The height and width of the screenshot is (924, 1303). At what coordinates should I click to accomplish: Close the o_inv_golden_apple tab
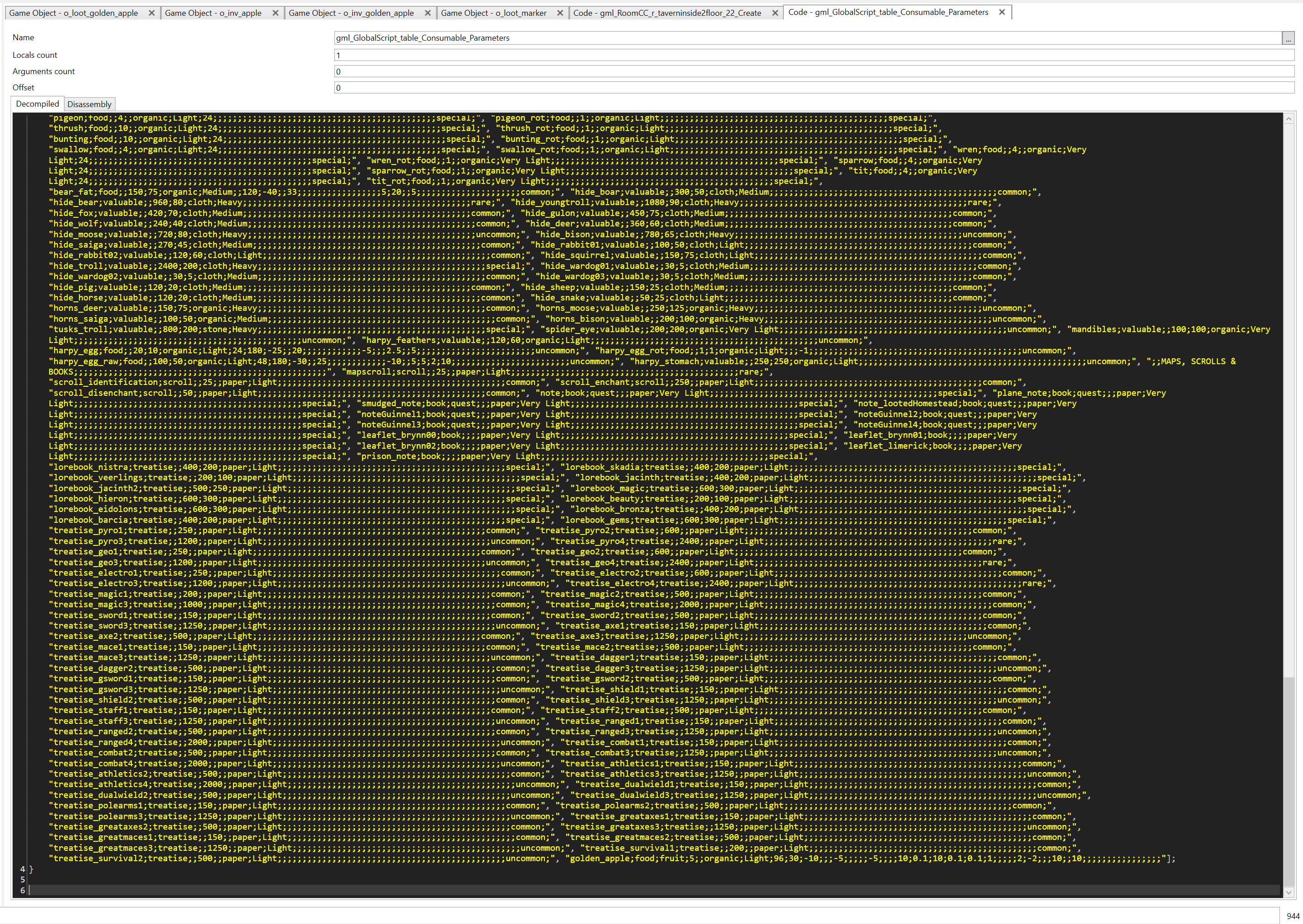pos(427,13)
